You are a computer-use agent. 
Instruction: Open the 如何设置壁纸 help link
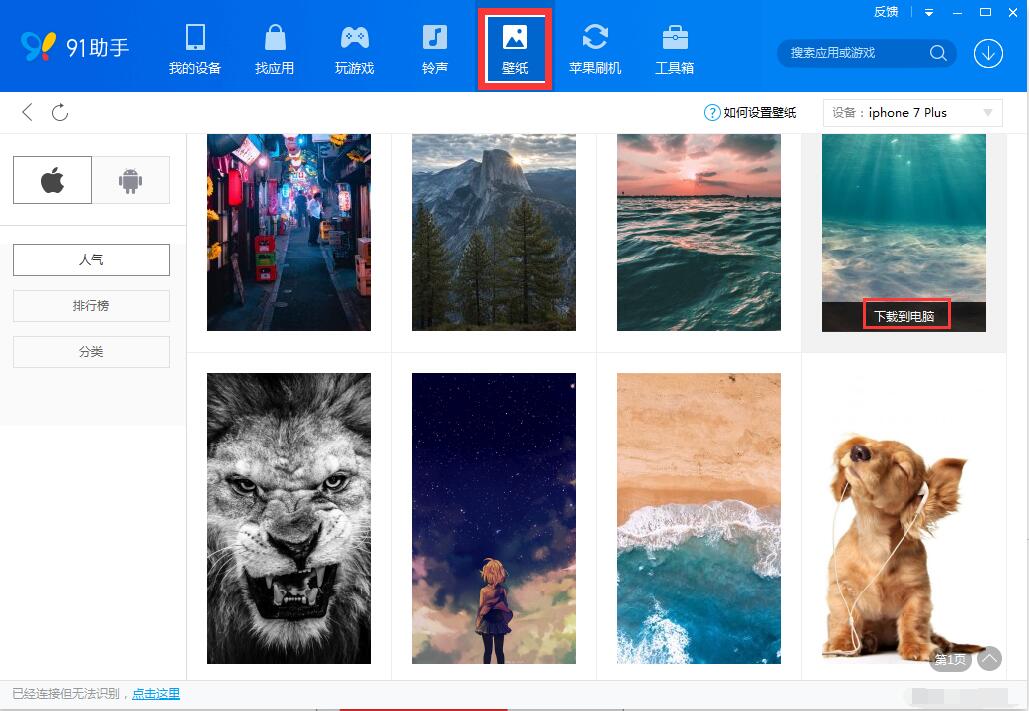point(751,113)
